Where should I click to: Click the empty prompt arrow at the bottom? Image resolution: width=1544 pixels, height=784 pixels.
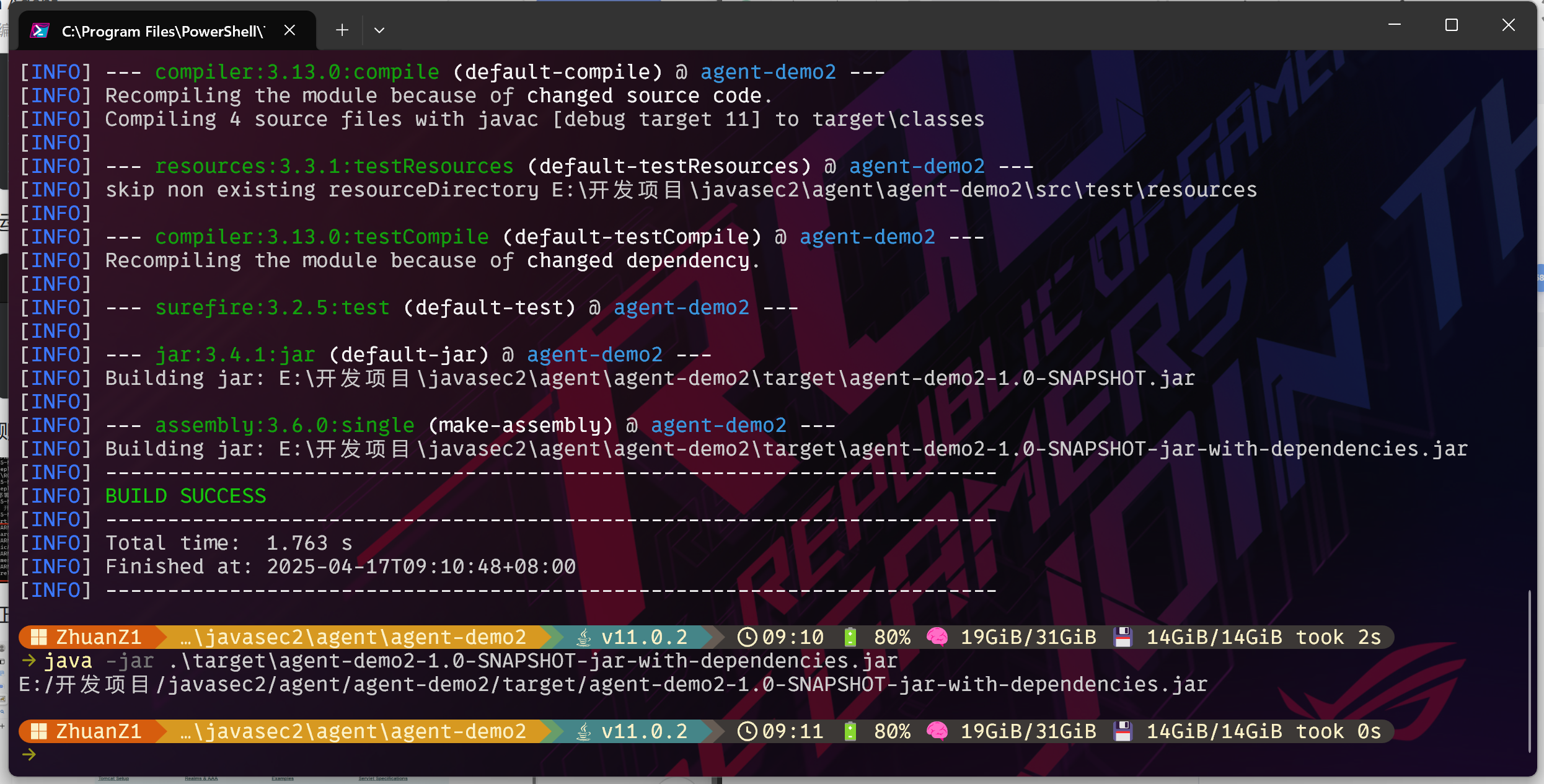[x=29, y=754]
